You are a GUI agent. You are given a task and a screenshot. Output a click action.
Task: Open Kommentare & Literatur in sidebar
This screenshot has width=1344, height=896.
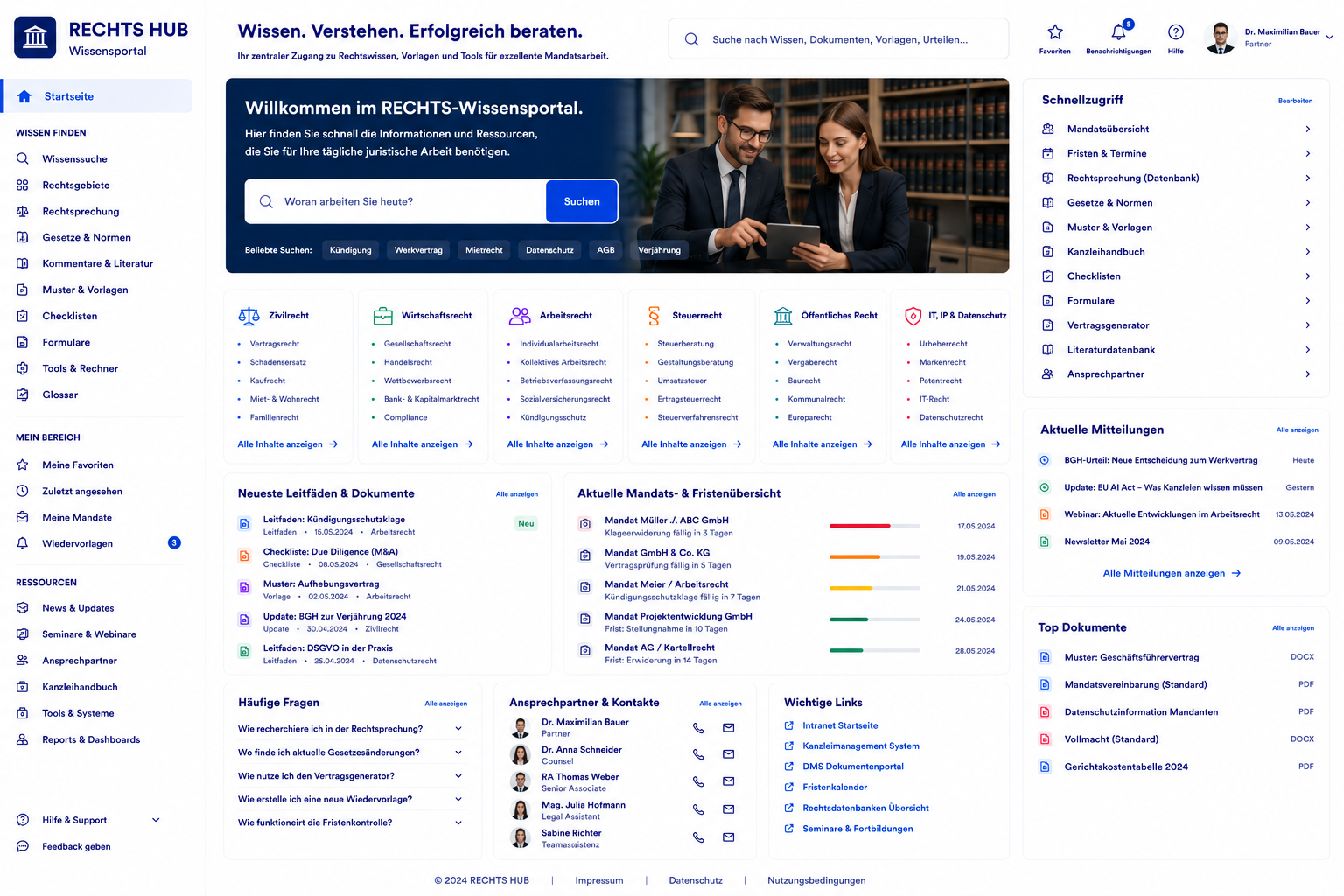(96, 263)
